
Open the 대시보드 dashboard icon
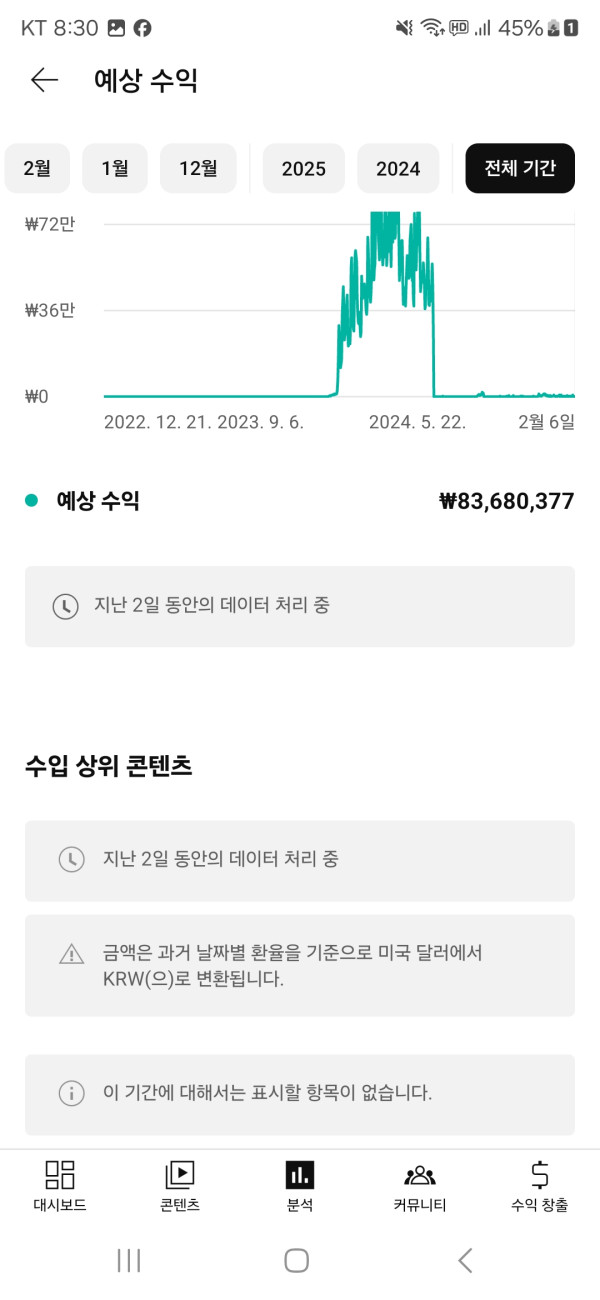[x=60, y=1174]
